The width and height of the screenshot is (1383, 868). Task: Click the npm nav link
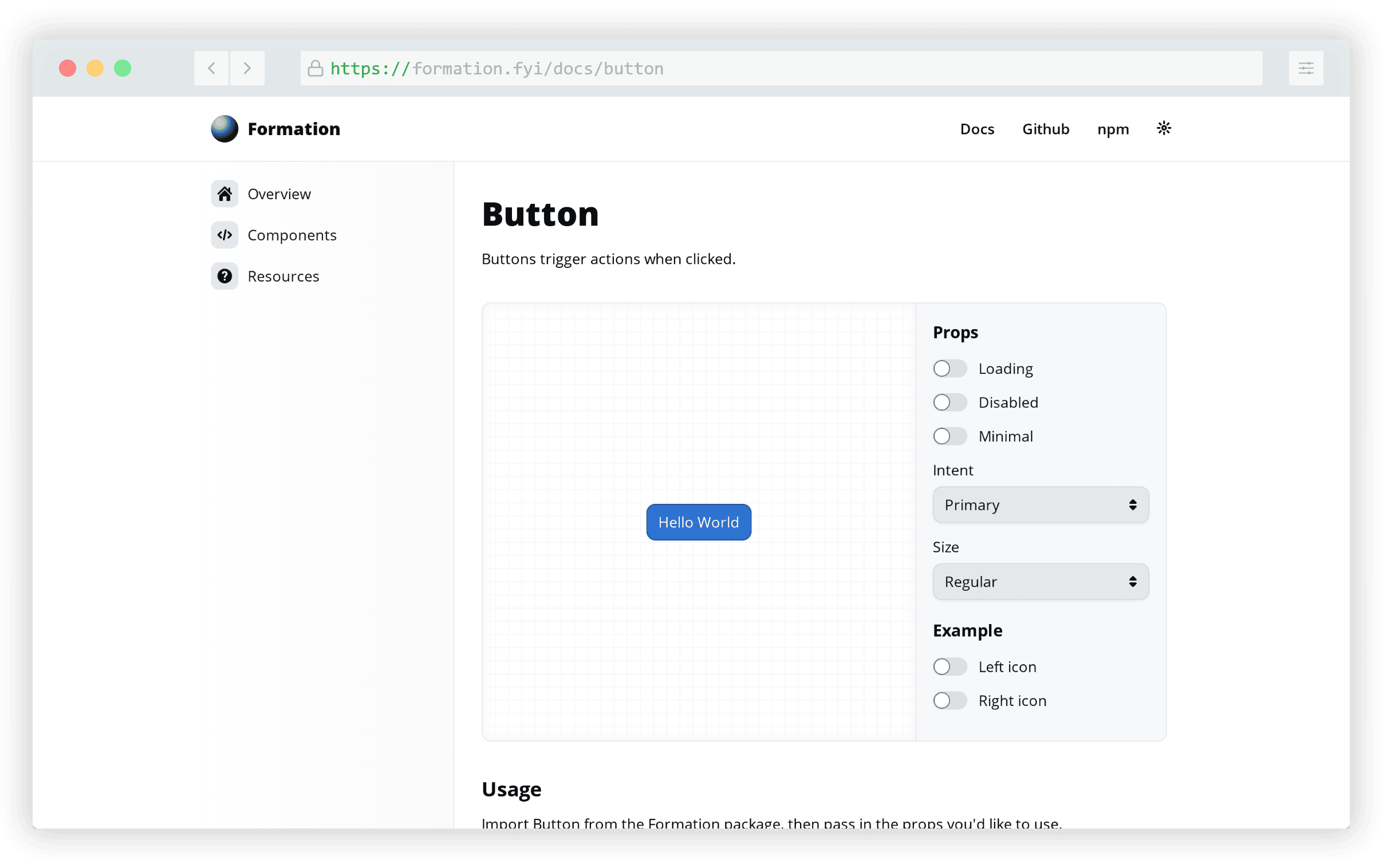[1113, 129]
